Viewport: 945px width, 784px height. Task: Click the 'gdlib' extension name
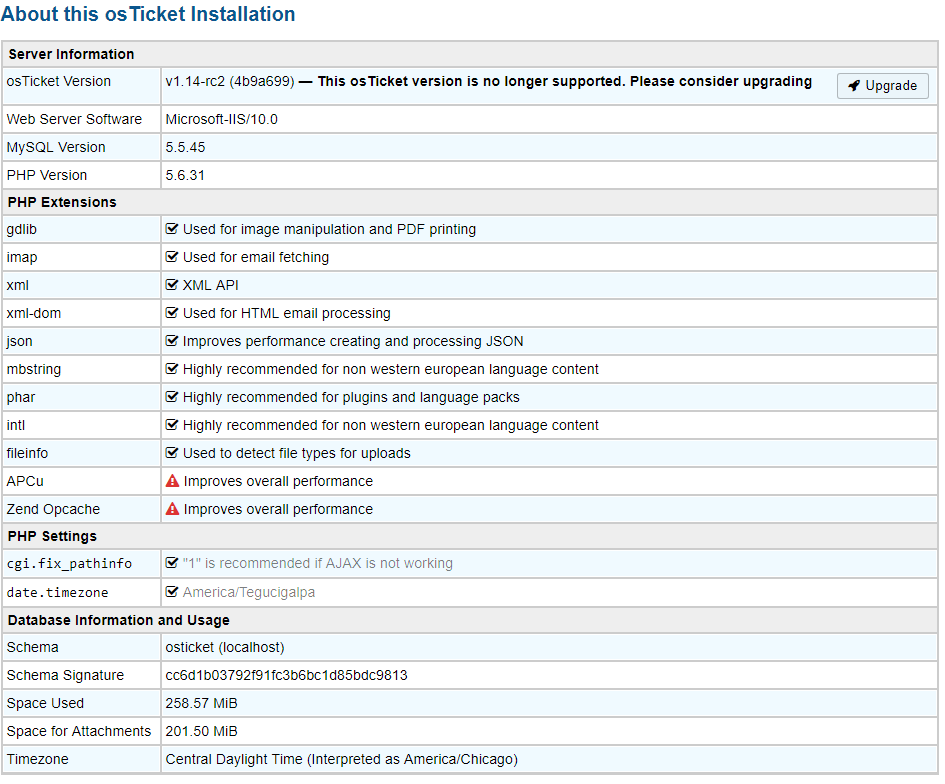[22, 229]
